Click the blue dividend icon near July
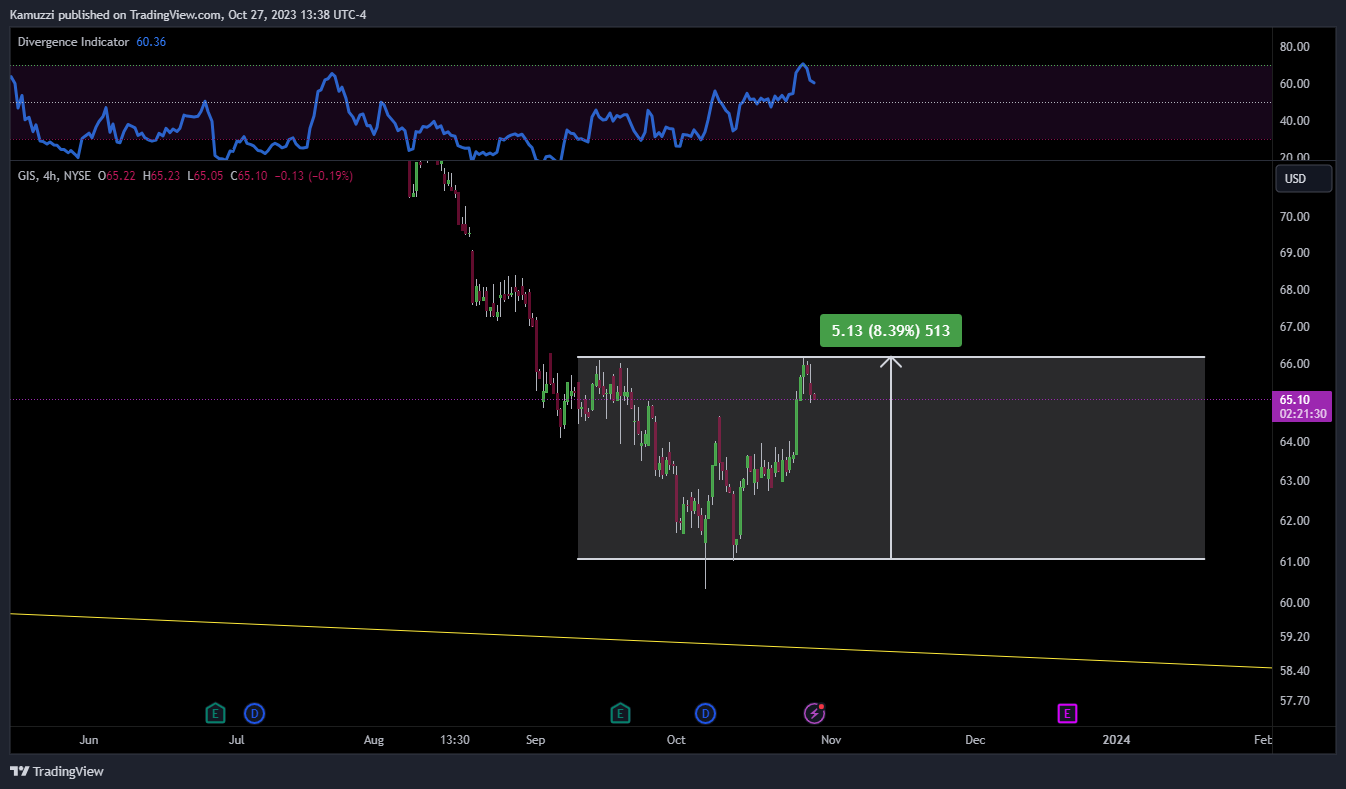1346x789 pixels. click(255, 713)
